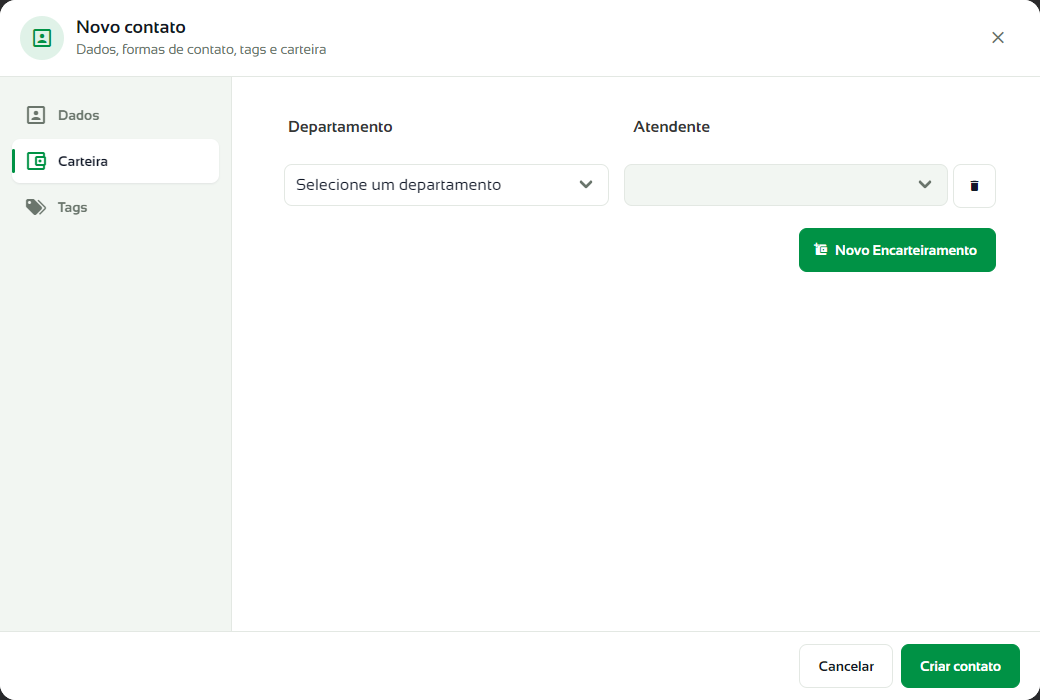Viewport: 1040px width, 700px height.
Task: Cancel the new contact creation
Action: pyautogui.click(x=846, y=666)
